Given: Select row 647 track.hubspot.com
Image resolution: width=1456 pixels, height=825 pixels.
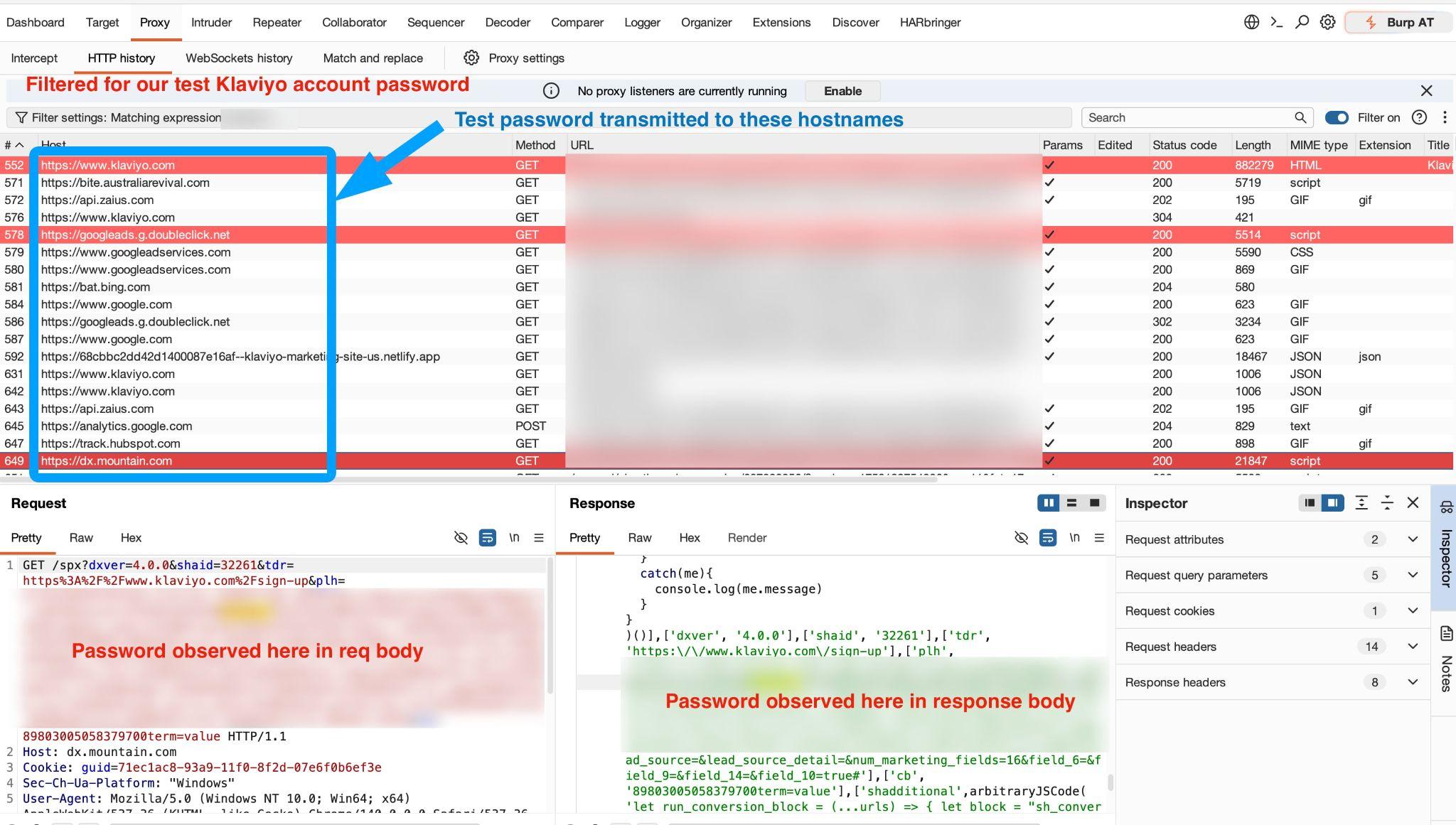Looking at the screenshot, I should tap(727, 443).
